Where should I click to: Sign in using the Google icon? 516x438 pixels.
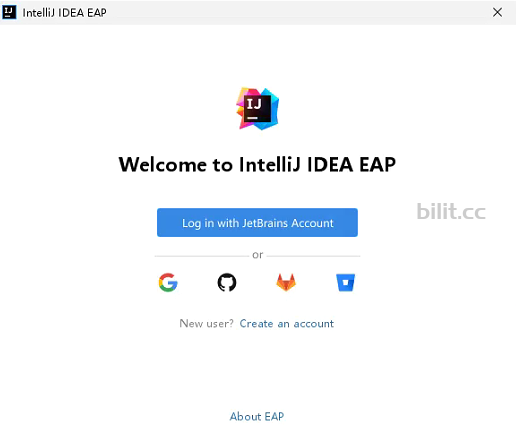(x=168, y=282)
